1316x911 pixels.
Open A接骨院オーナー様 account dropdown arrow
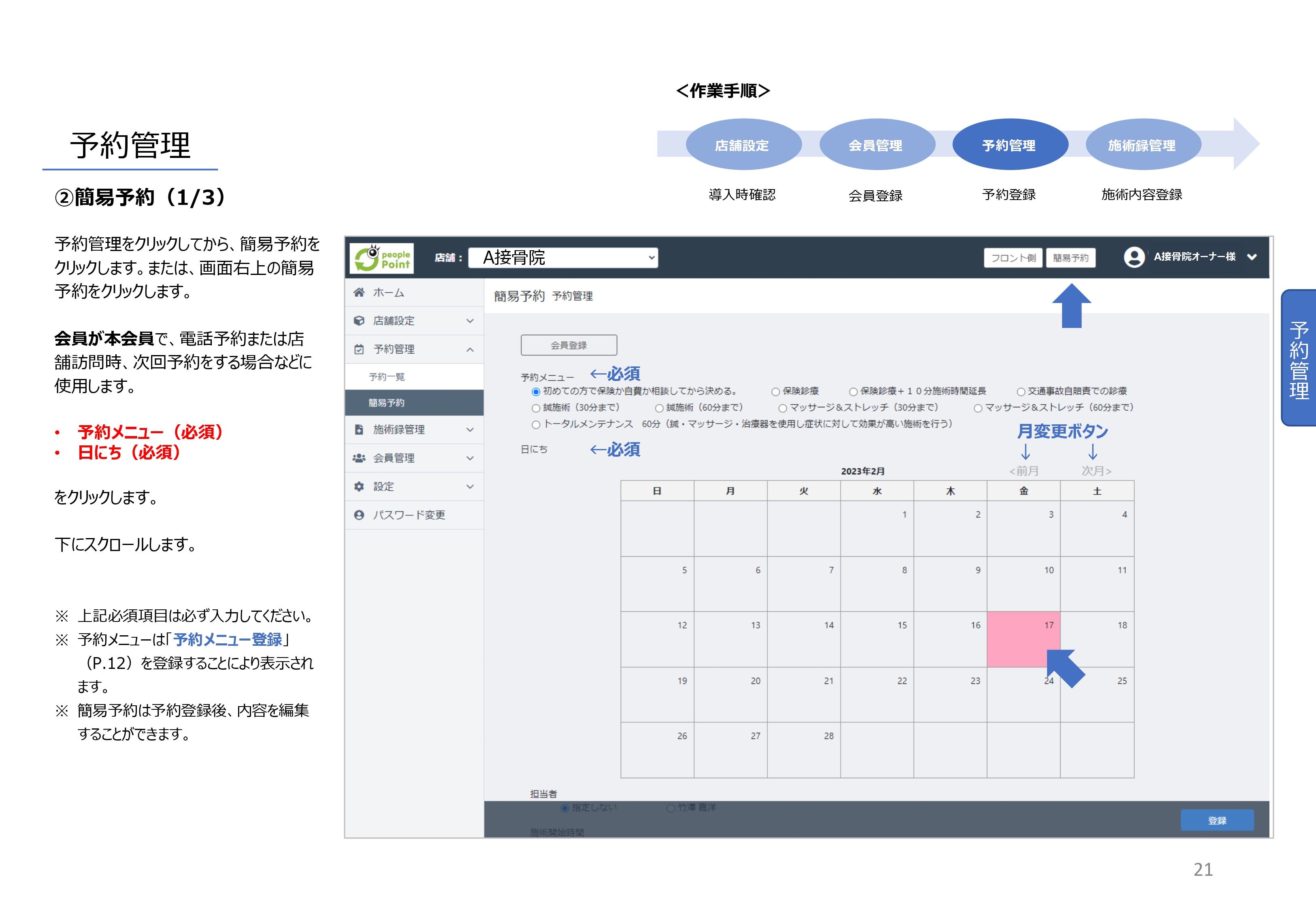click(x=1252, y=257)
